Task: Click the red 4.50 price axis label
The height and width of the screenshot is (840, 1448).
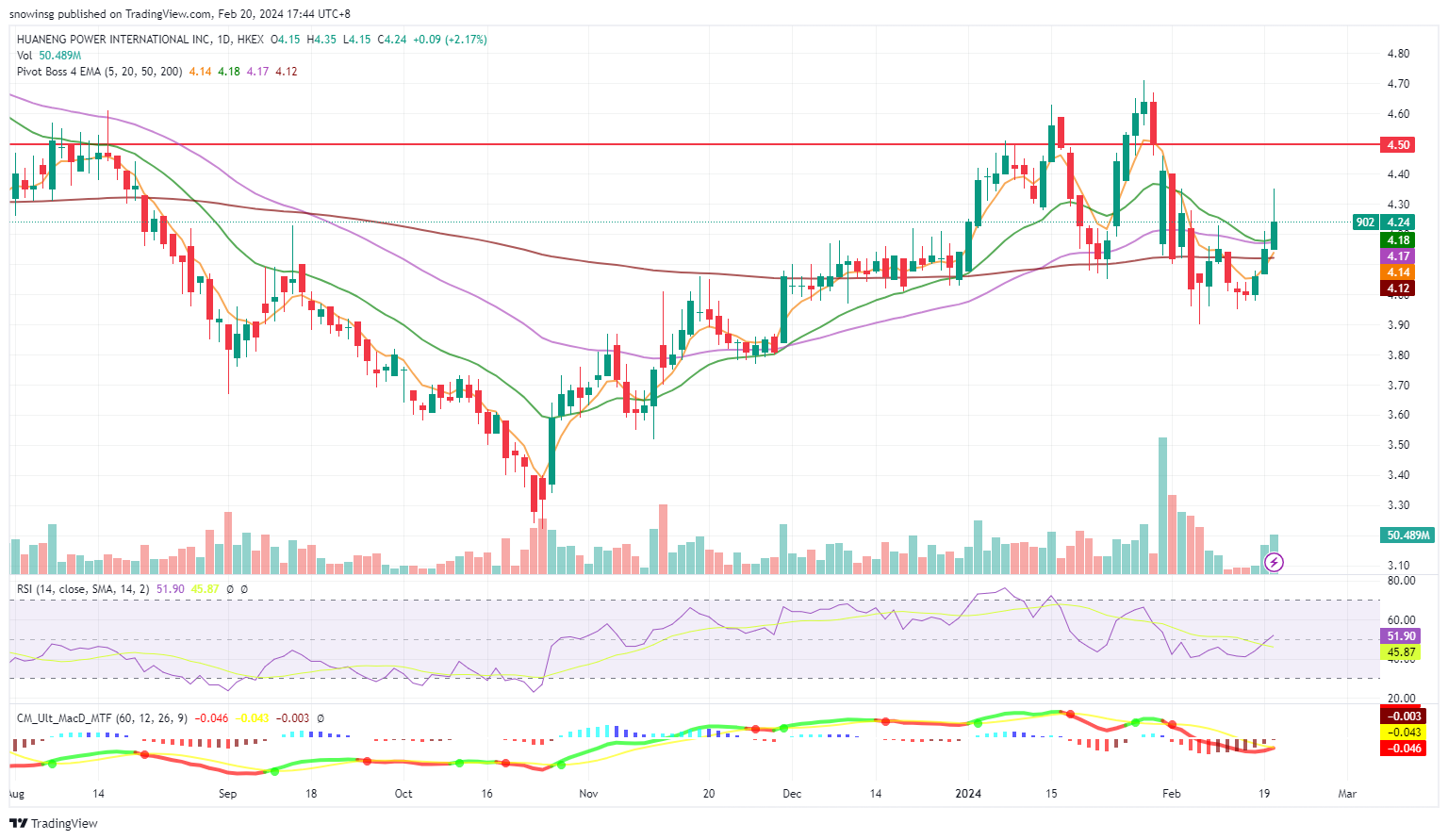Action: point(1398,144)
